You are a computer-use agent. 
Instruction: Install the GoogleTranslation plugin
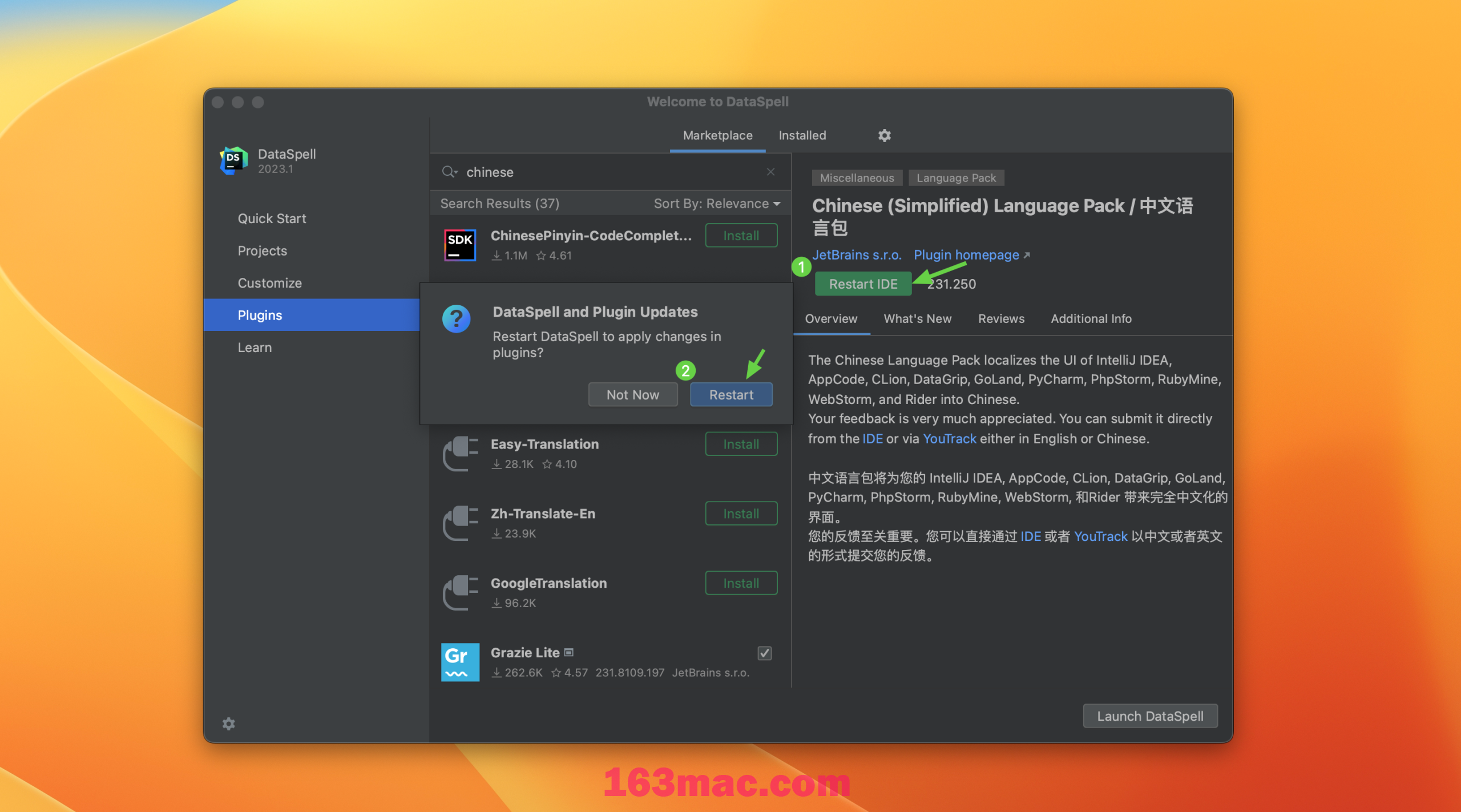point(741,583)
